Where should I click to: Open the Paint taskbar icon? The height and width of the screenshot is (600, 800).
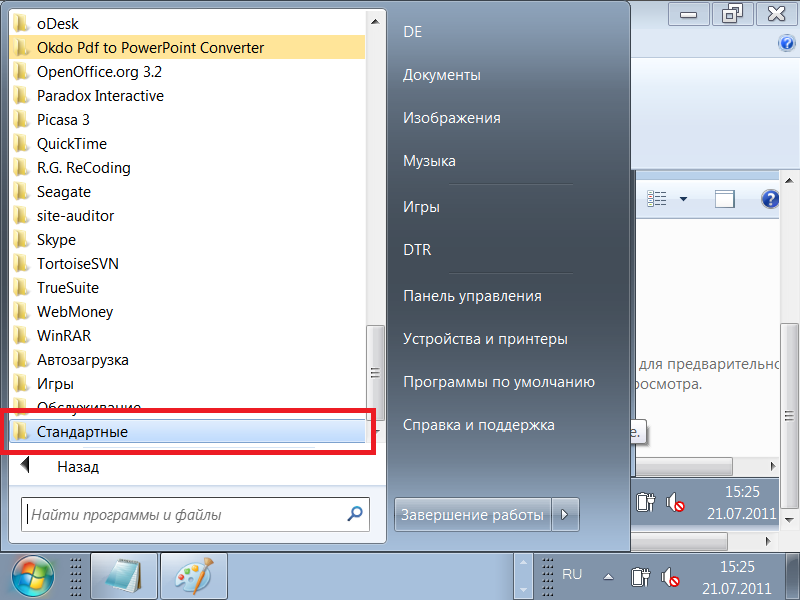pos(194,576)
